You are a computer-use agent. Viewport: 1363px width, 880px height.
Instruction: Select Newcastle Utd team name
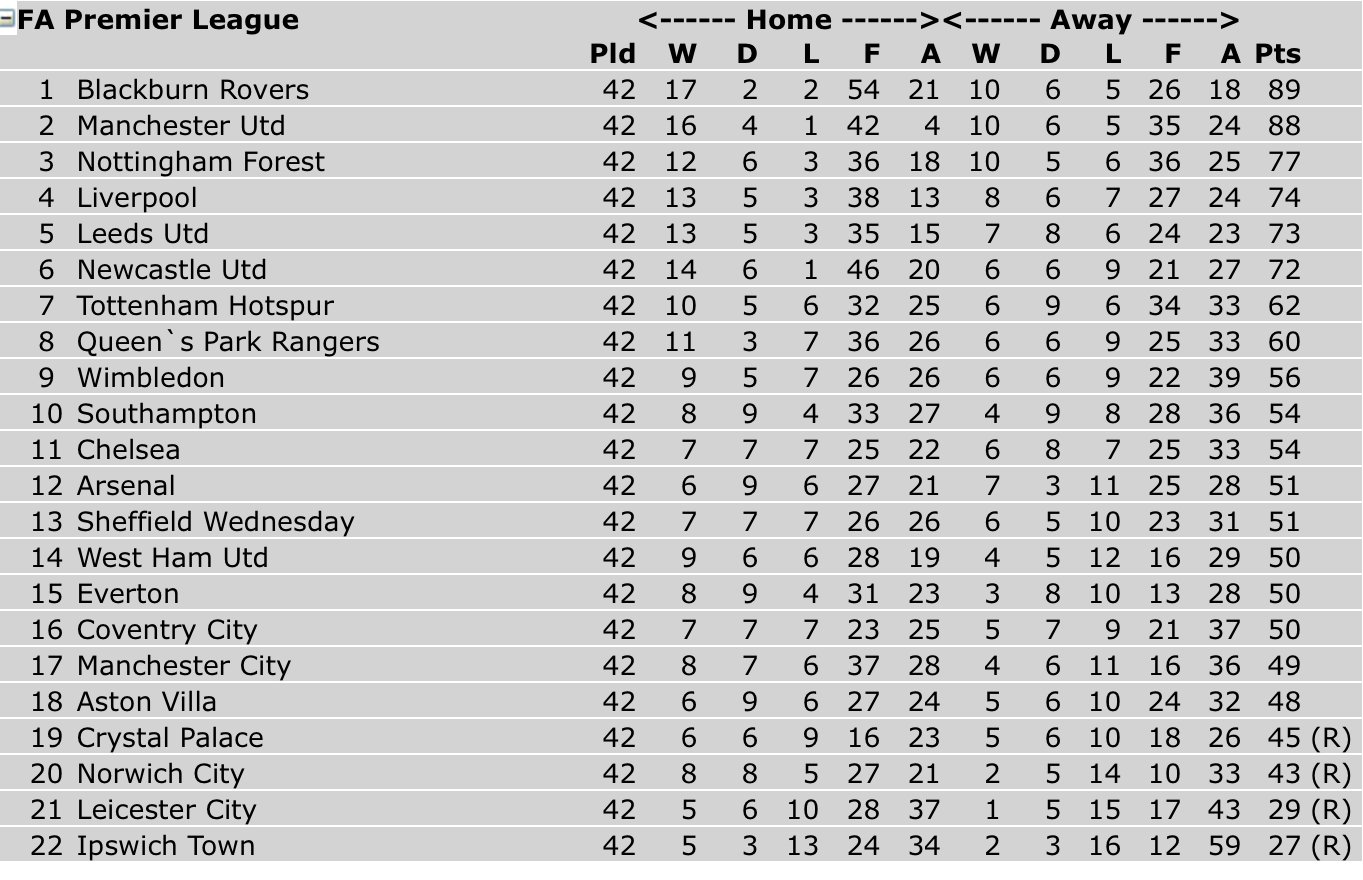pyautogui.click(x=172, y=270)
